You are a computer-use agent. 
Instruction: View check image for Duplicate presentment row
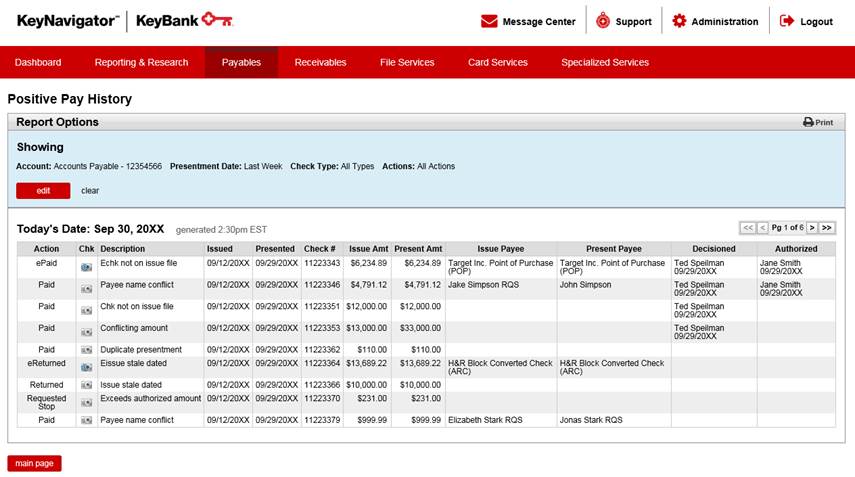click(86, 350)
